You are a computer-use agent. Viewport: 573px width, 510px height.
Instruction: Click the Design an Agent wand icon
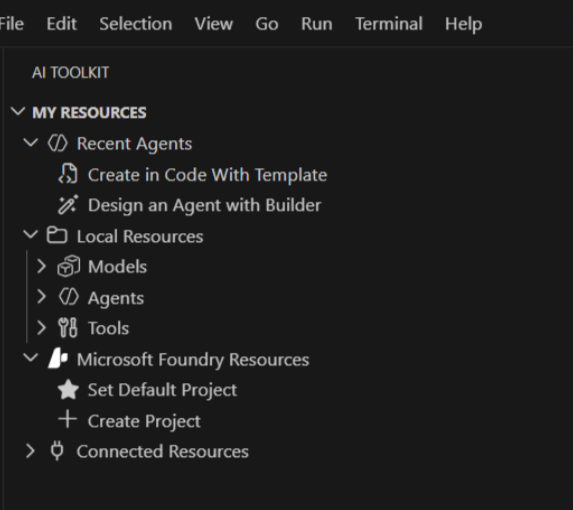tap(68, 205)
